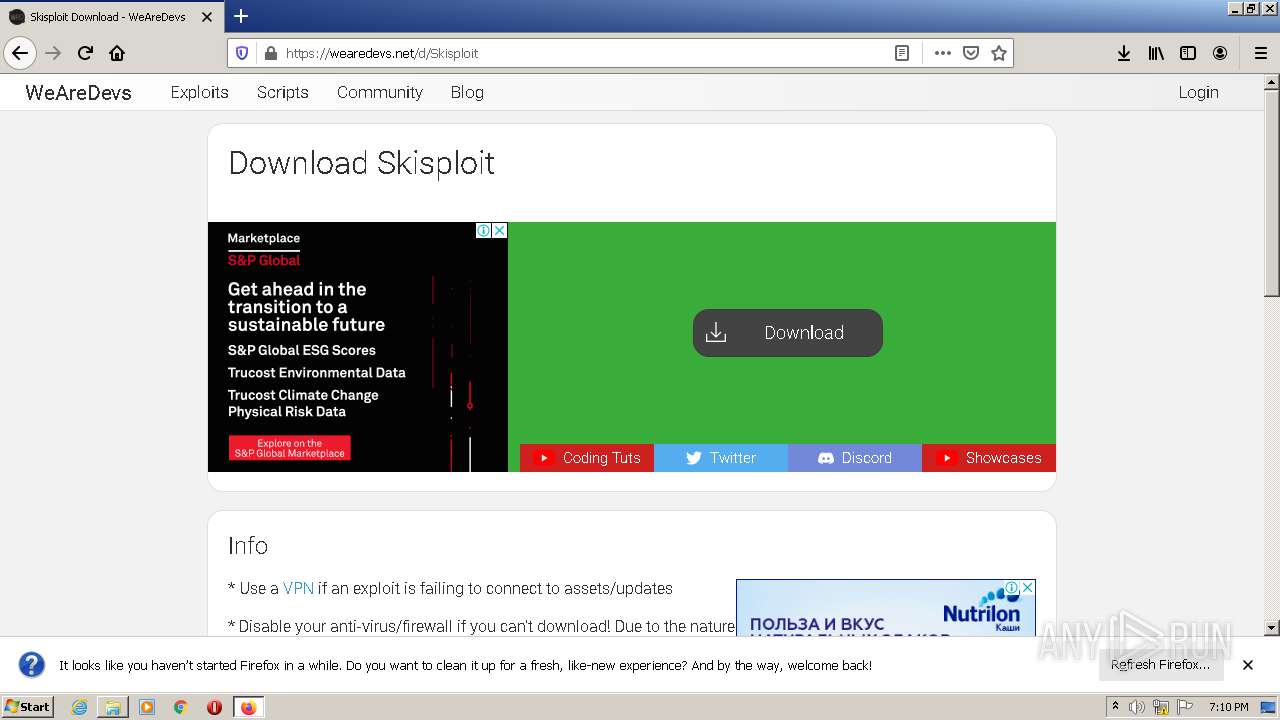
Task: Click the Refresh Firefox button
Action: point(1160,665)
